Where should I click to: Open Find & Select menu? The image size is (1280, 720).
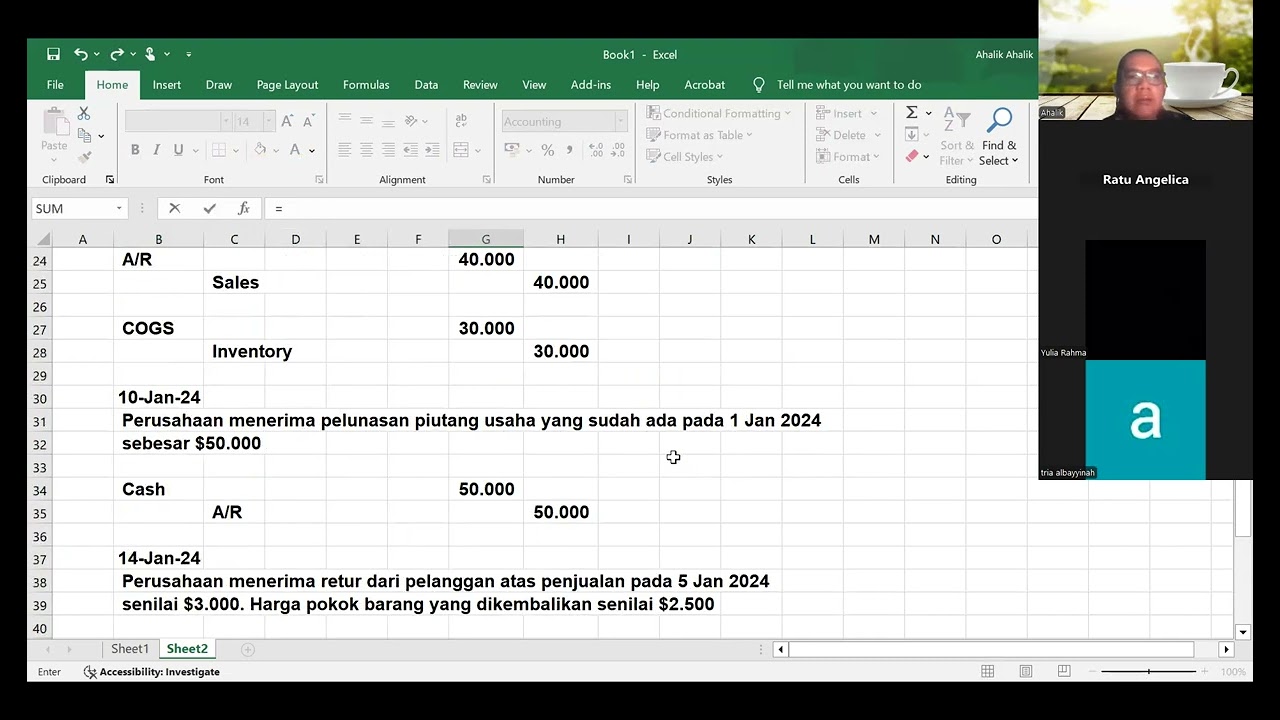[998, 136]
